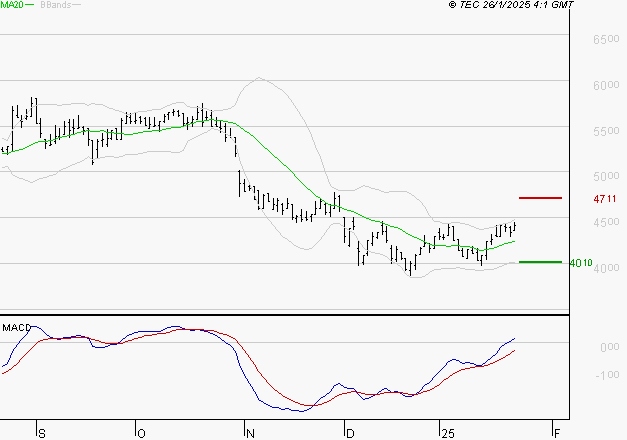Click the TEC copyright timestamp text
This screenshot has width=627, height=440.
[511, 4]
